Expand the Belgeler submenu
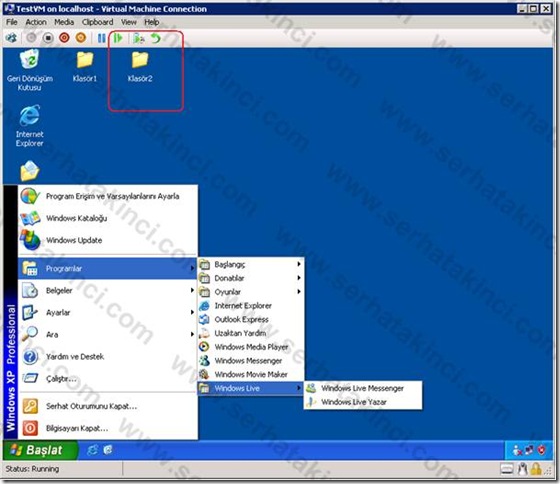Viewport: 560px width, 484px height. pyautogui.click(x=108, y=290)
